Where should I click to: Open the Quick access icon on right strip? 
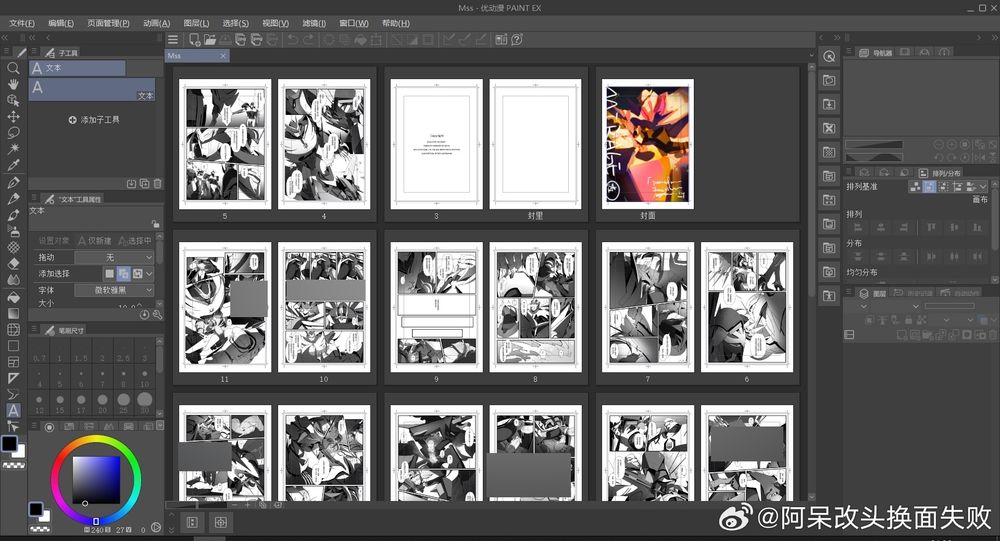coord(829,56)
